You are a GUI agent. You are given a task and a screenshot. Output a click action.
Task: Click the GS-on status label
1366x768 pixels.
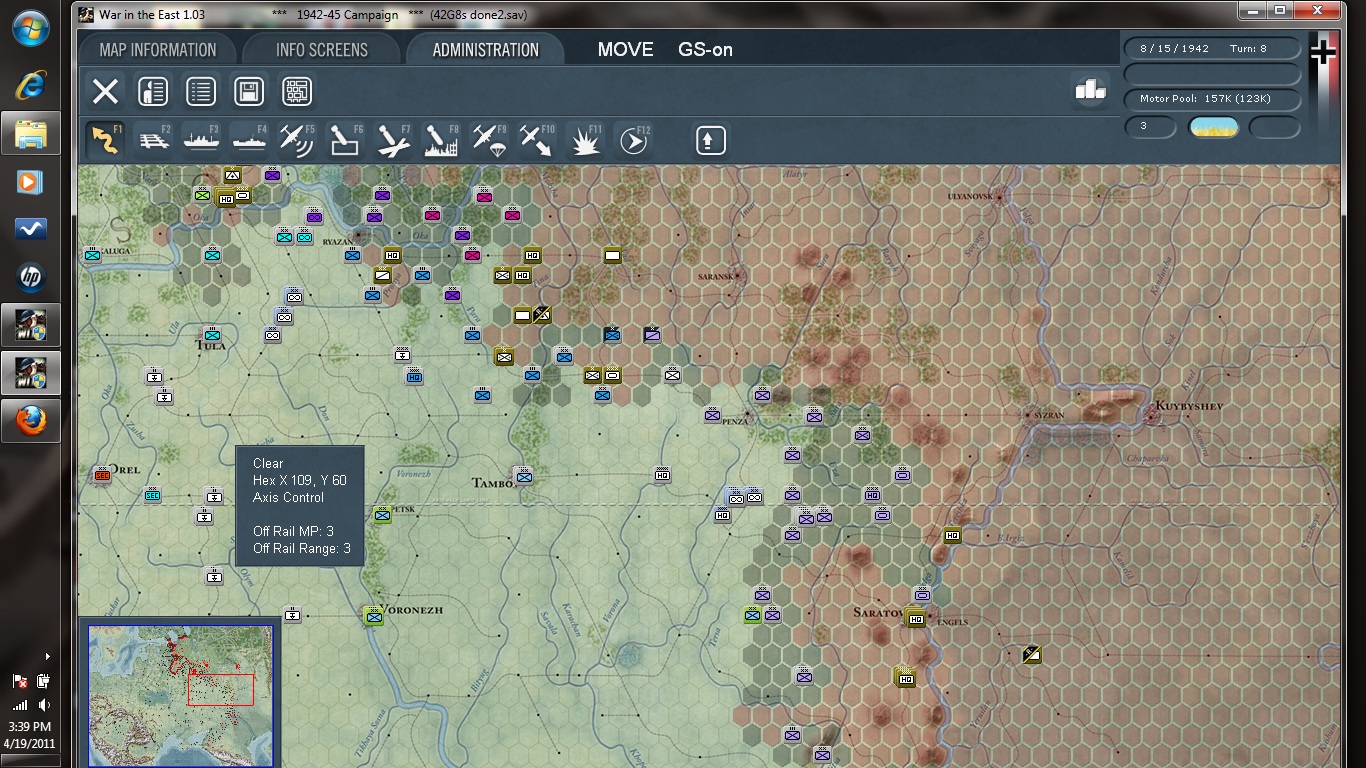[x=705, y=50]
